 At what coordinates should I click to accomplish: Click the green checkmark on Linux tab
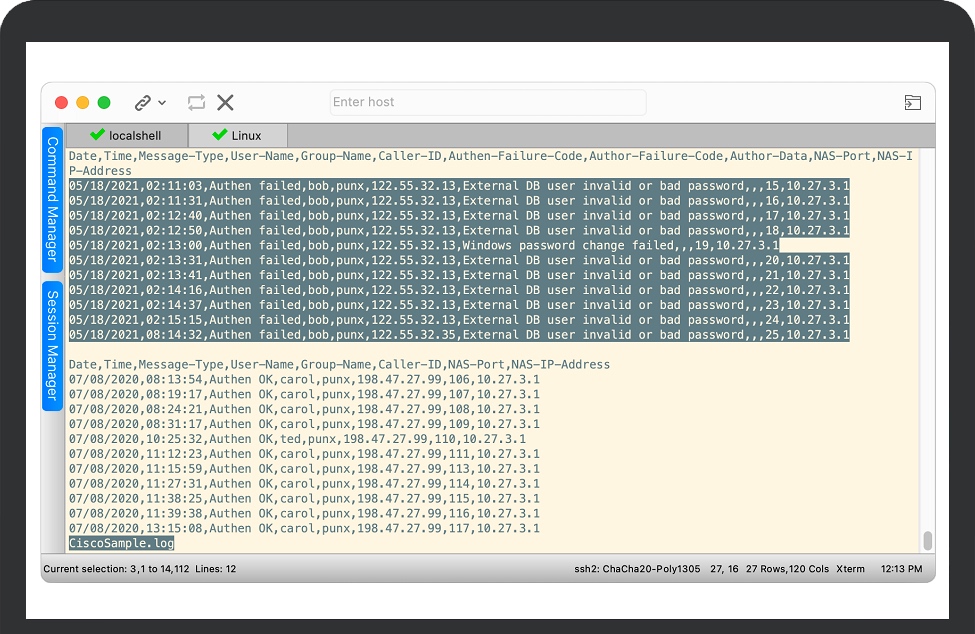pos(220,135)
